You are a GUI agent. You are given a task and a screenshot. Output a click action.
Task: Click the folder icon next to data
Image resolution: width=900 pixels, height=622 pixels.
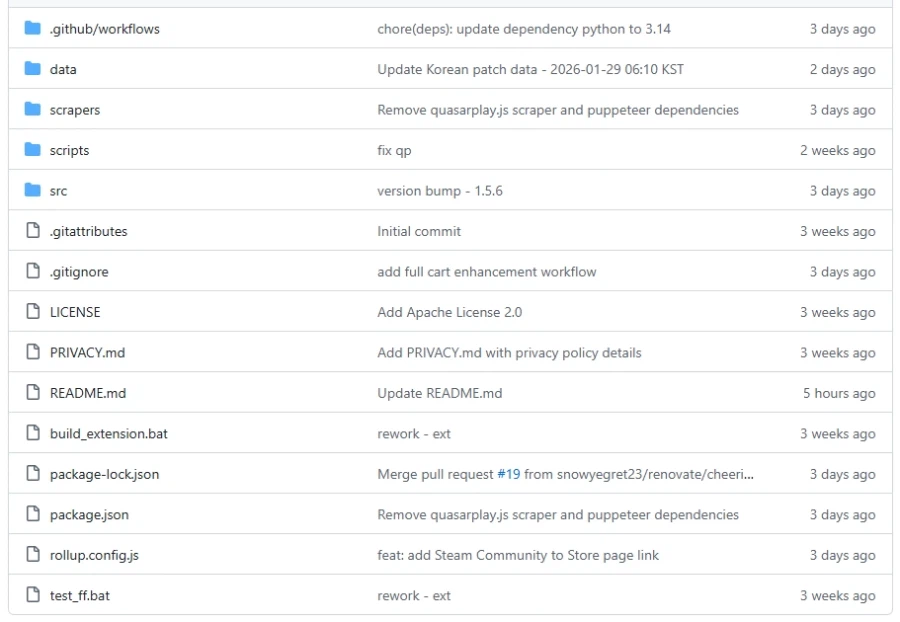32,69
